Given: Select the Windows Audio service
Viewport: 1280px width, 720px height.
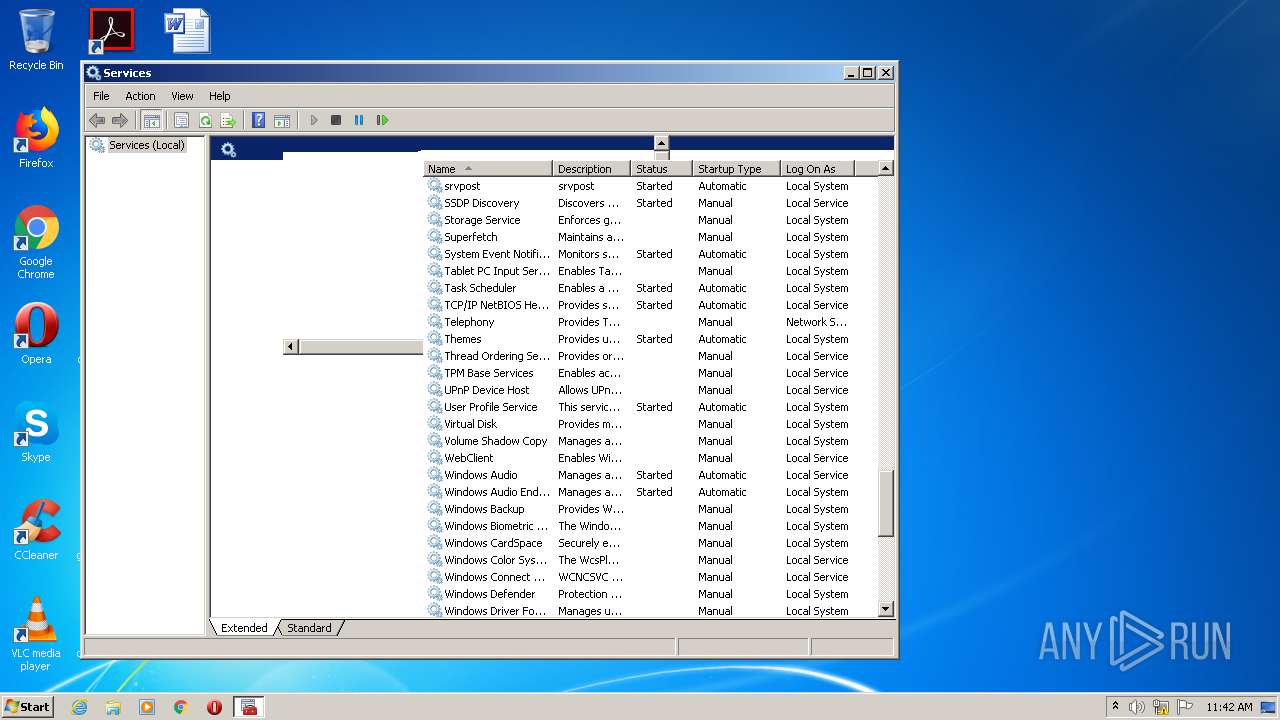Looking at the screenshot, I should [650, 475].
